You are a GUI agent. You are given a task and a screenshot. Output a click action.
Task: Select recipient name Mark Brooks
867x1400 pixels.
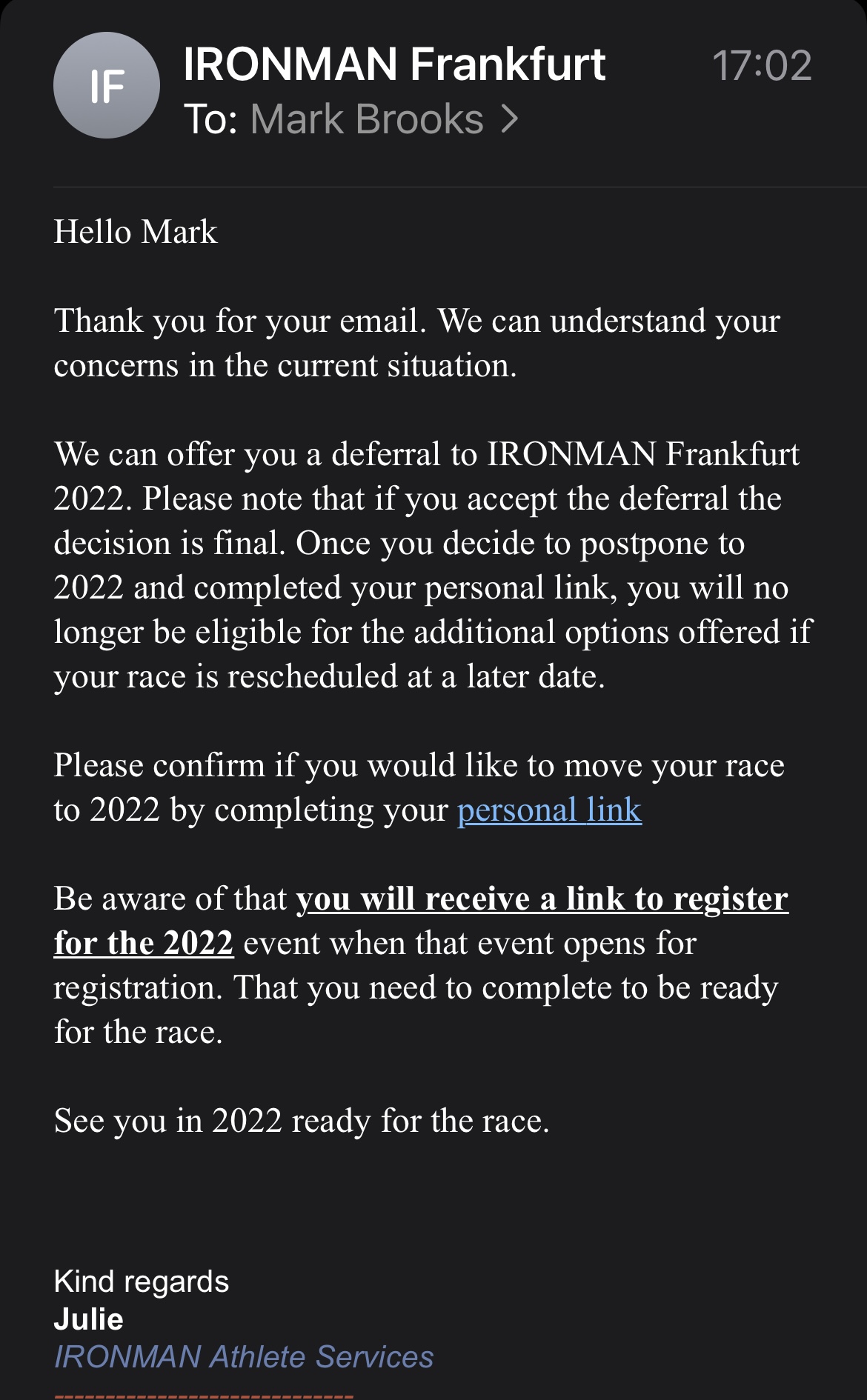click(367, 119)
